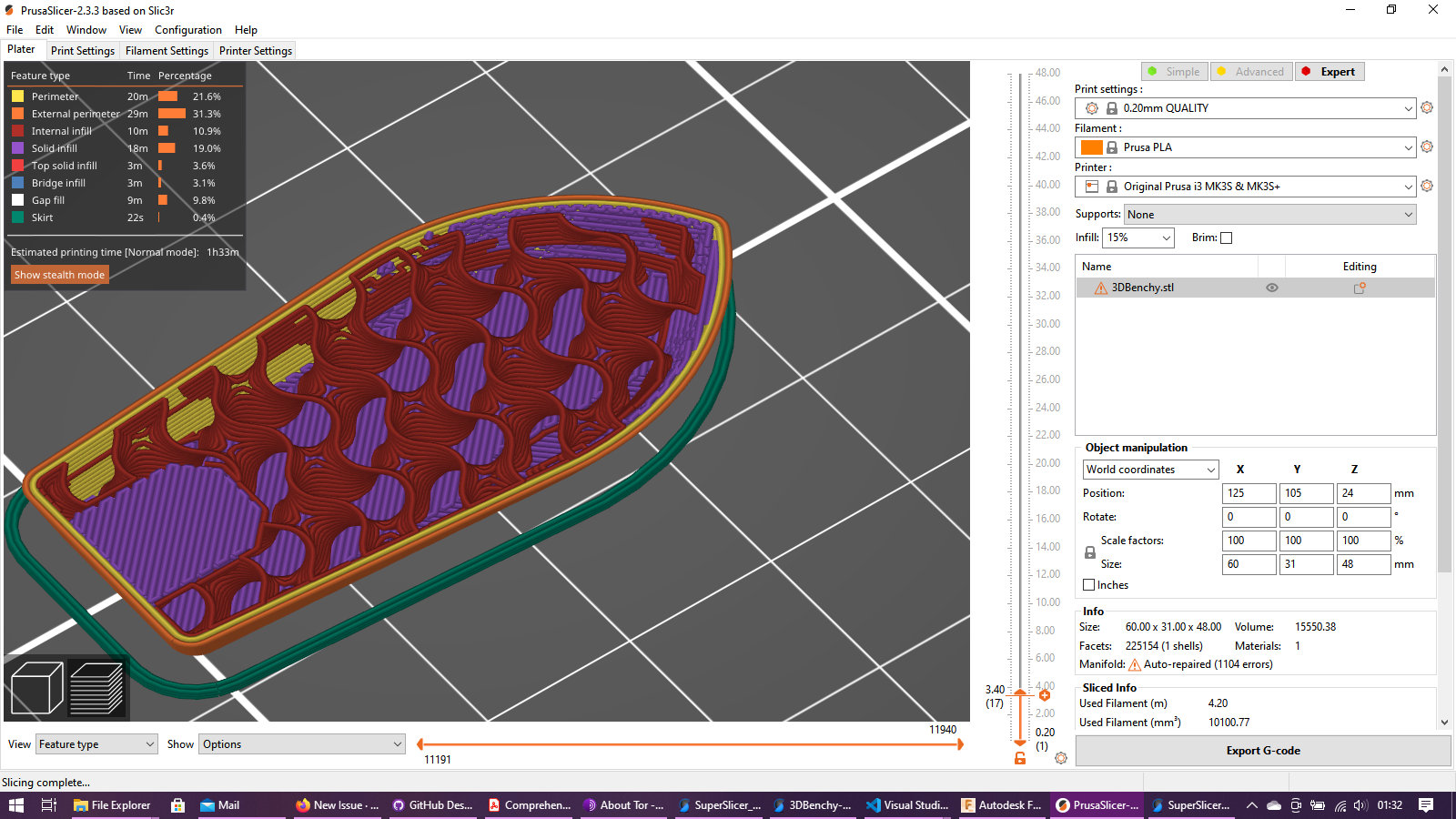Open Show Options dropdown
The image size is (1456, 819).
coord(302,744)
